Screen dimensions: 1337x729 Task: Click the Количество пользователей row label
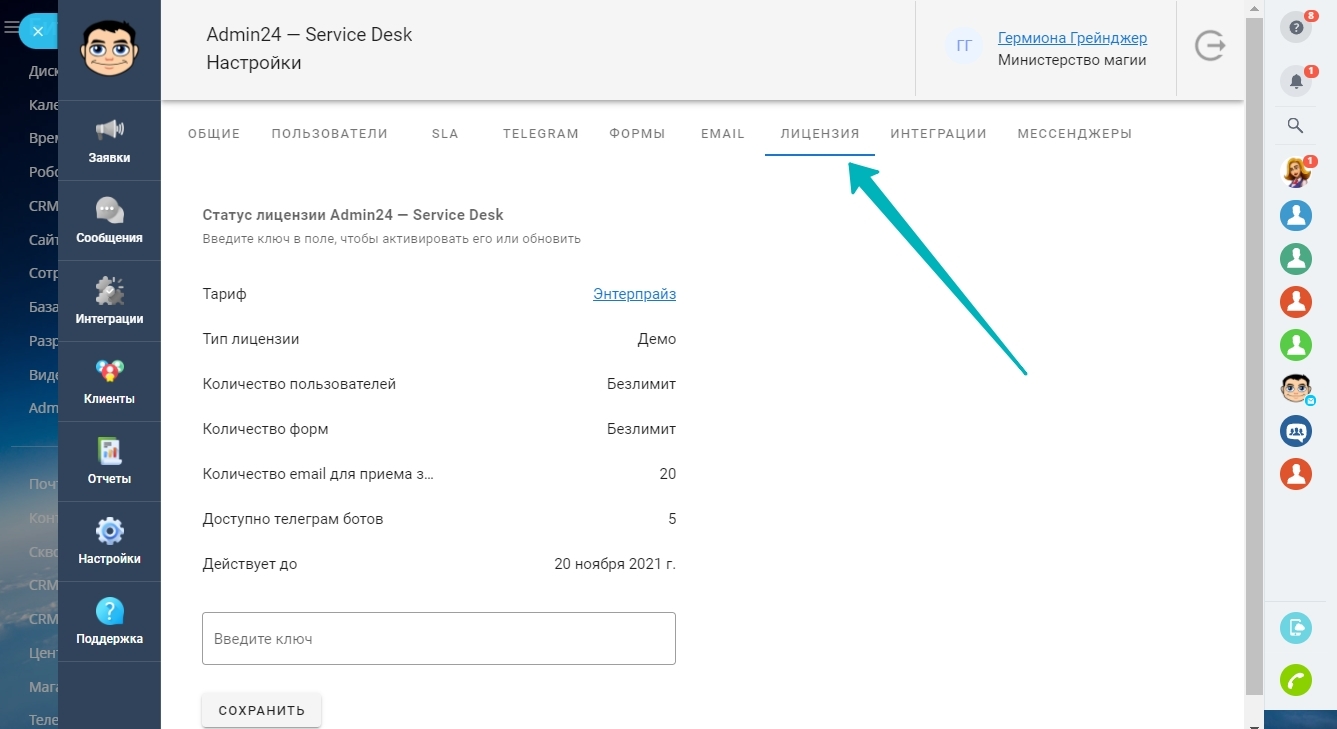pyautogui.click(x=299, y=384)
